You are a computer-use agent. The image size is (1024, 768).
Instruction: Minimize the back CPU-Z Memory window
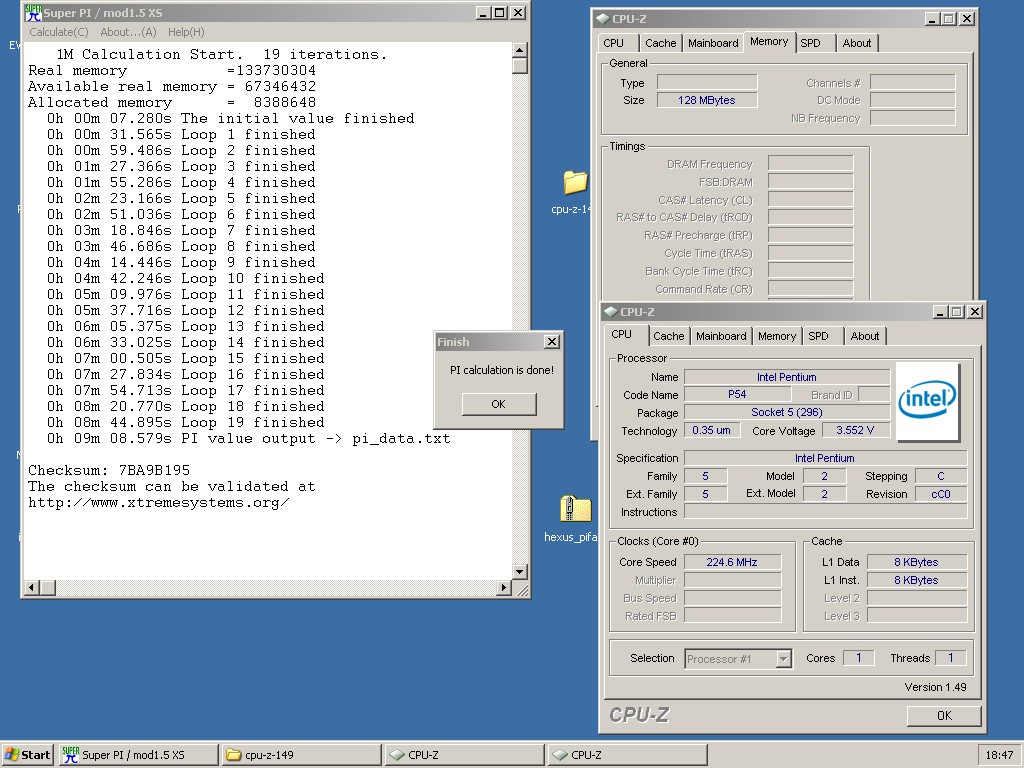932,20
